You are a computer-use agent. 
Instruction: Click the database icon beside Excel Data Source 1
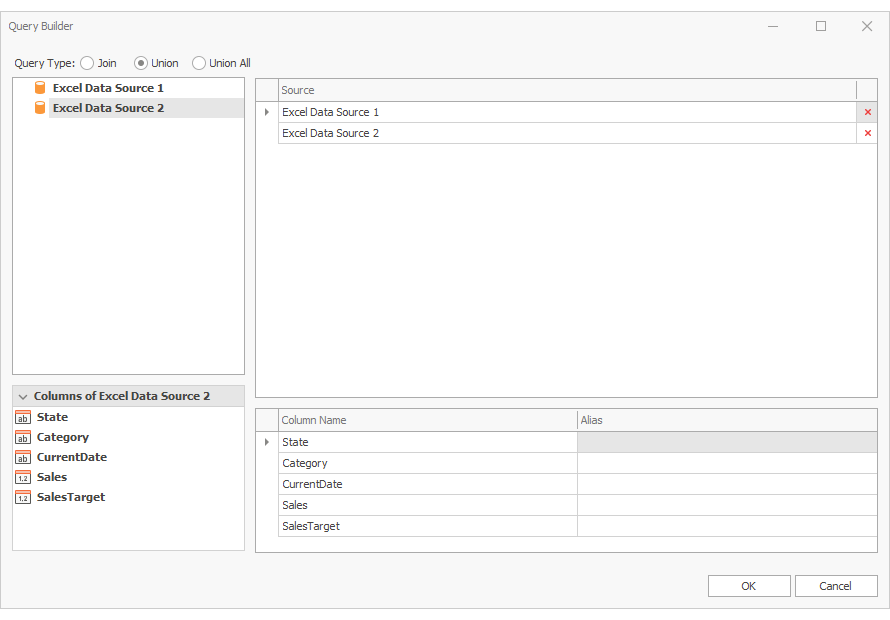click(x=40, y=88)
